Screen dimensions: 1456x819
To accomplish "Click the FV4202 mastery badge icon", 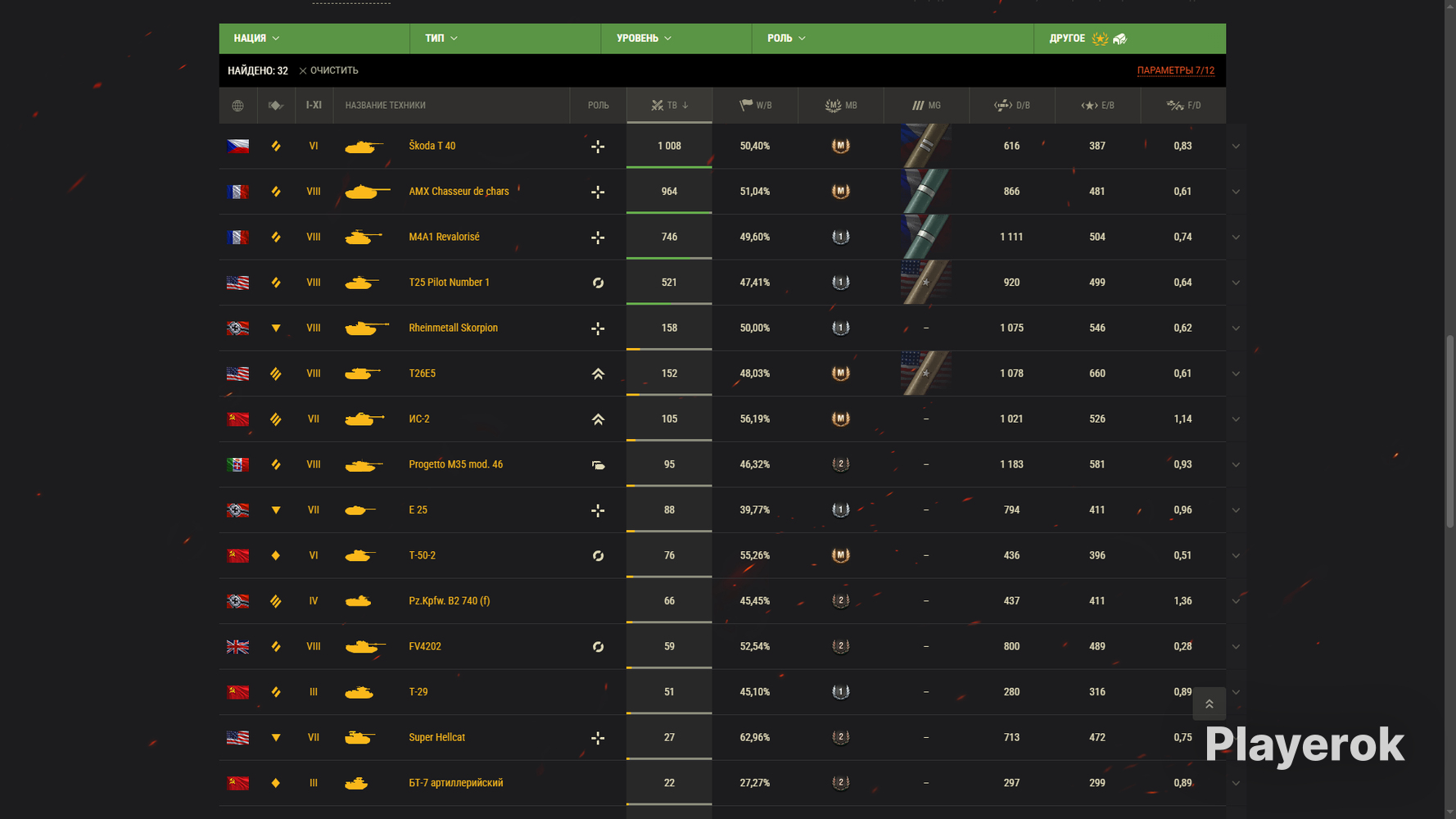I will [840, 646].
